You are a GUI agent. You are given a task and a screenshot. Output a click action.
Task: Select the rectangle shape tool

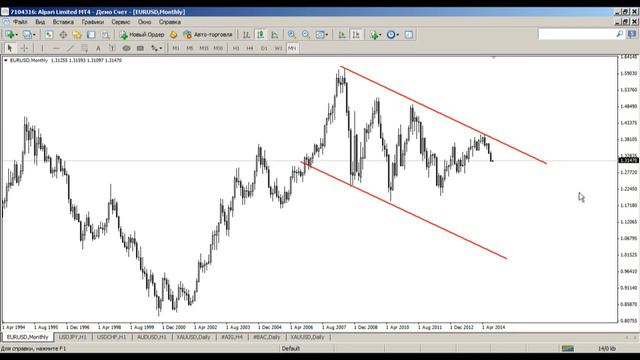click(140, 48)
